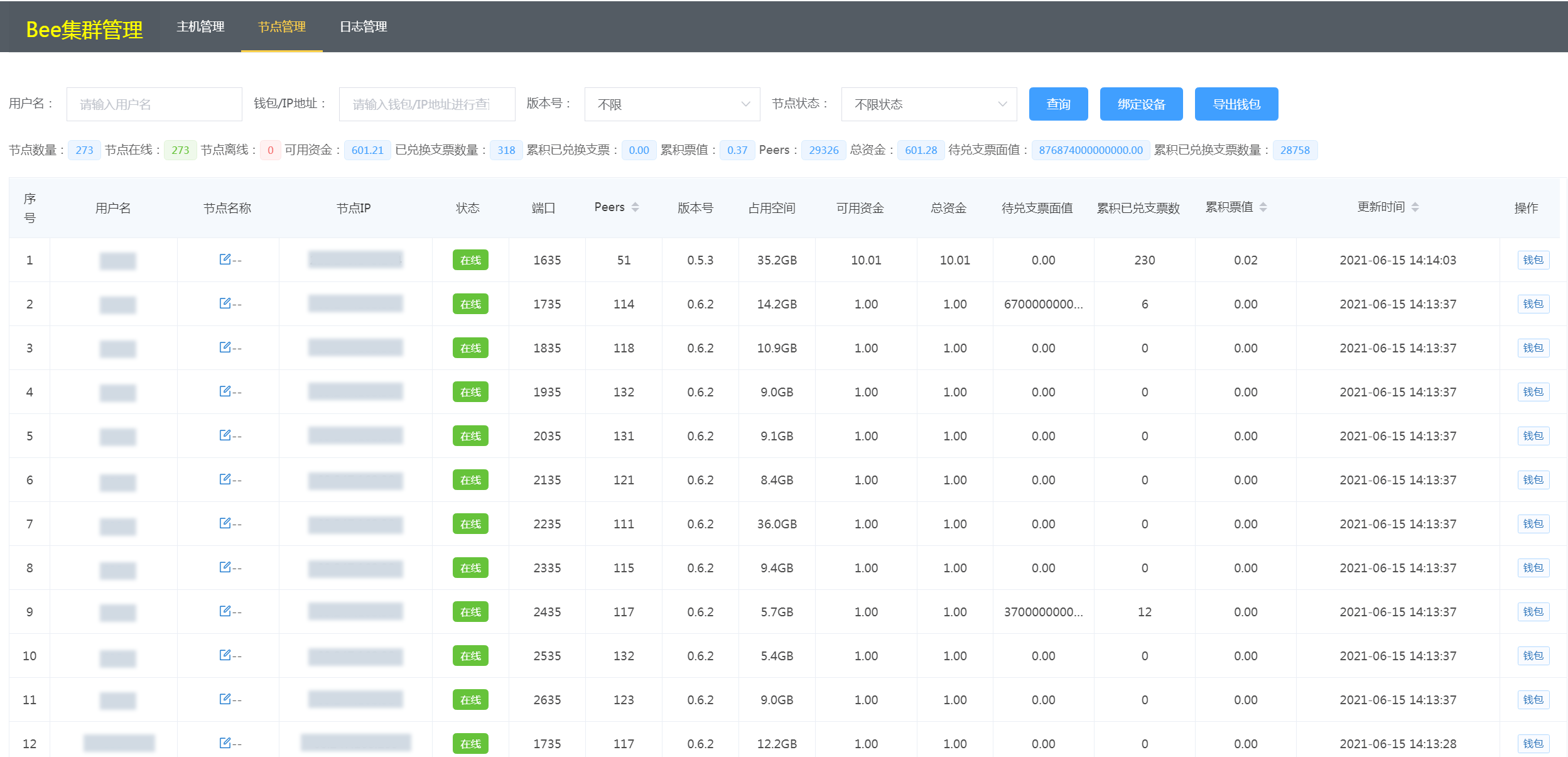Viewport: 1568px width, 757px height.
Task: Expand the 节点状态 dropdown showing 不限状态
Action: click(x=929, y=104)
